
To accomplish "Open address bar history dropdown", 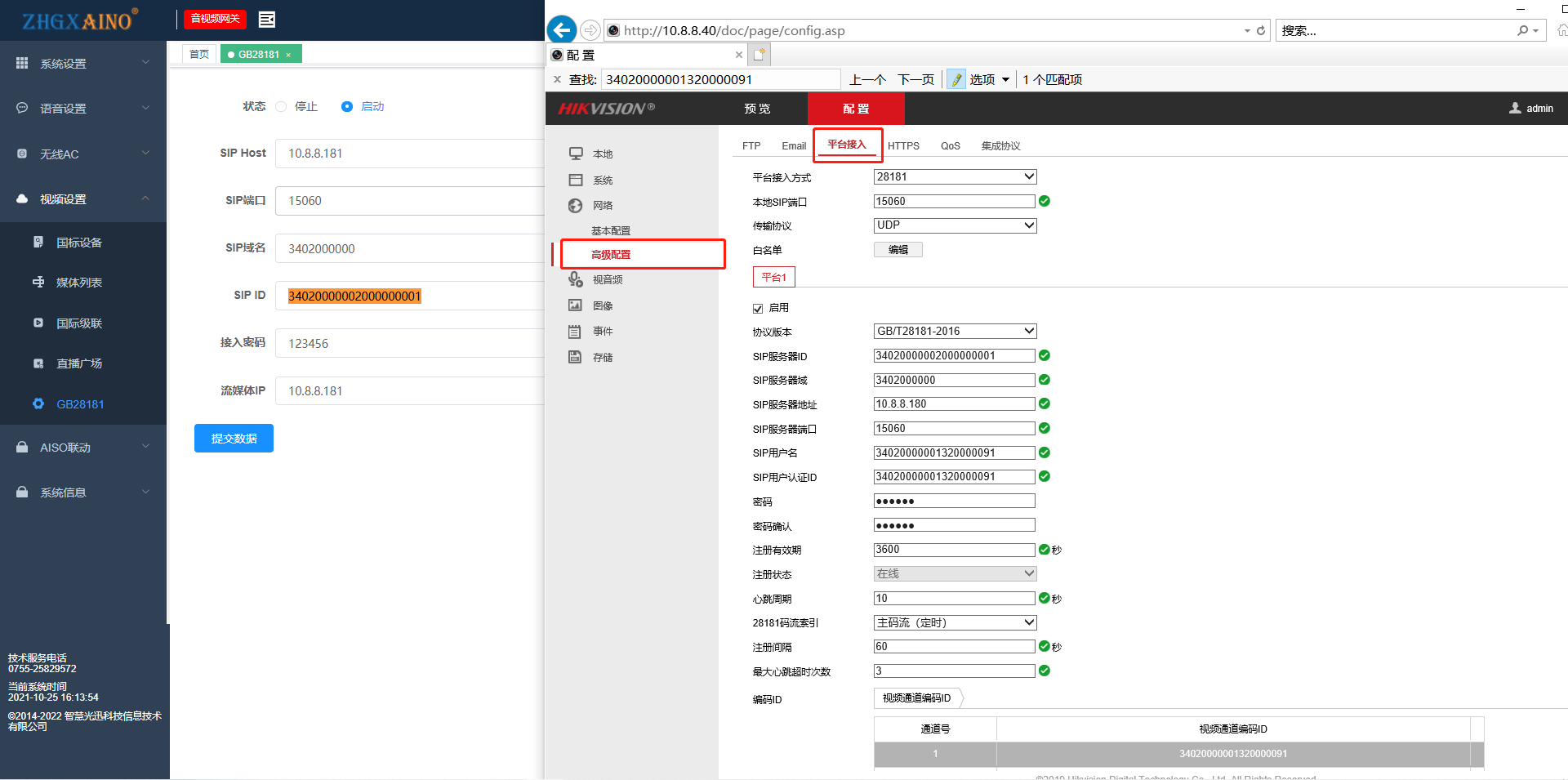I will 1247,30.
